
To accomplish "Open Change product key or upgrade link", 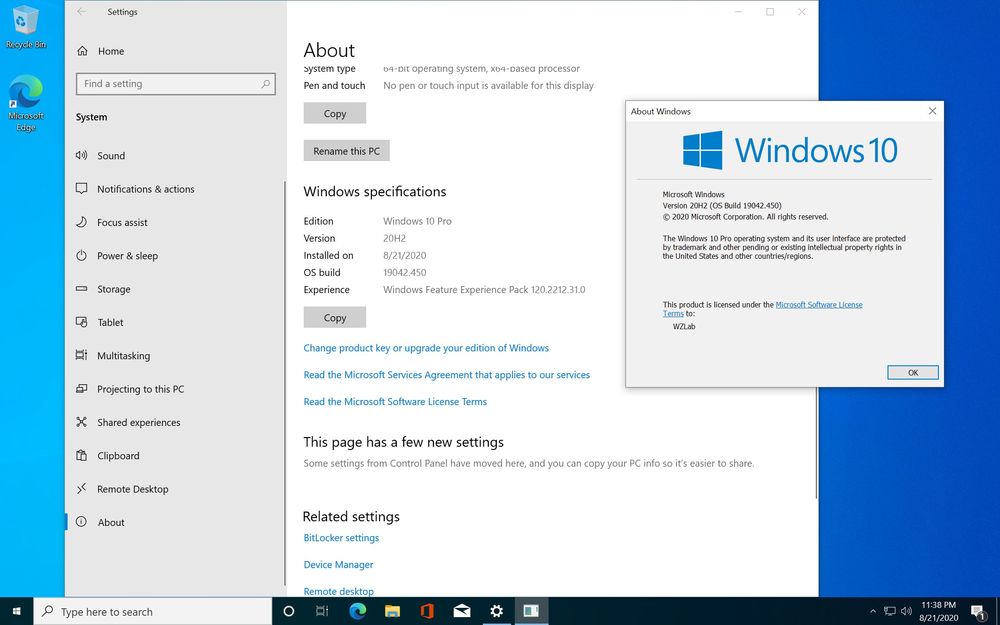I will (426, 348).
